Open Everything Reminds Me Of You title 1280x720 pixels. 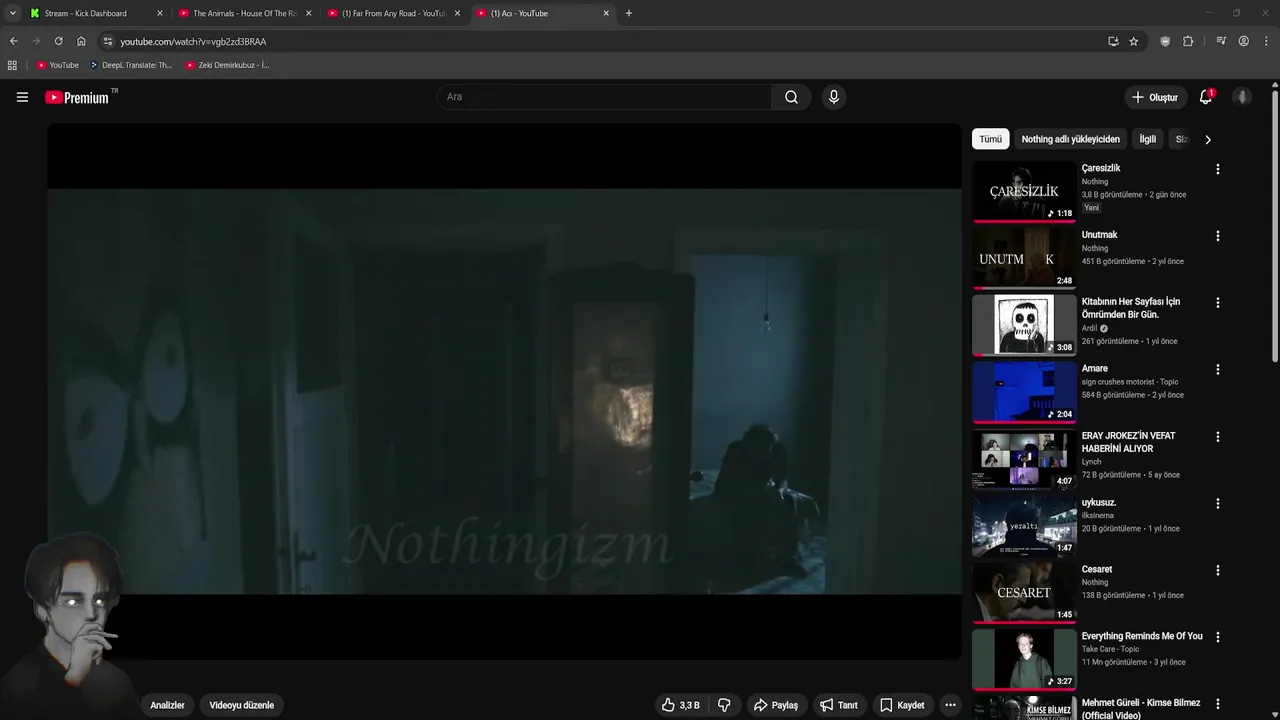[1142, 636]
